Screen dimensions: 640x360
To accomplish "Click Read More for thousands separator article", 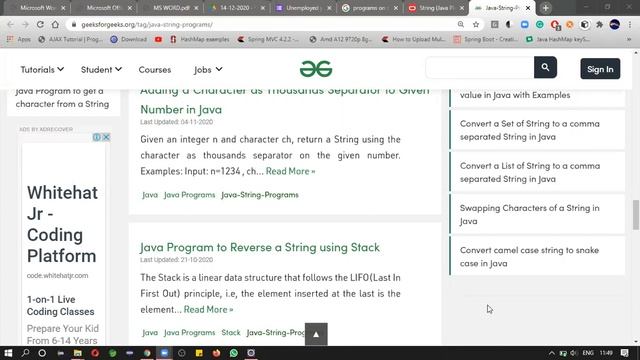I will click(x=291, y=171).
